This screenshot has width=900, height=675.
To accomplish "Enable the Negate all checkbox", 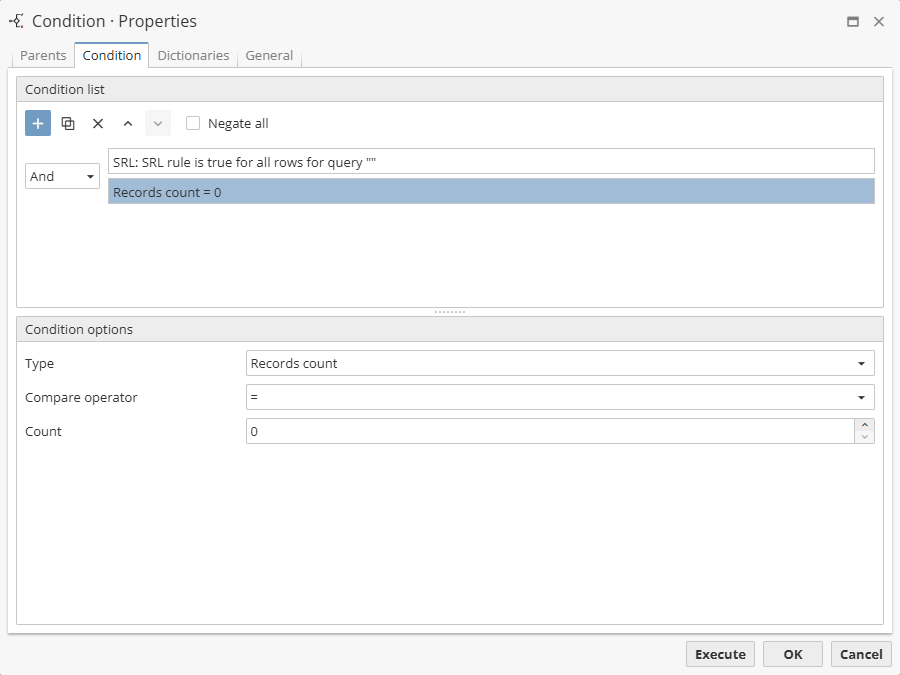I will click(194, 123).
